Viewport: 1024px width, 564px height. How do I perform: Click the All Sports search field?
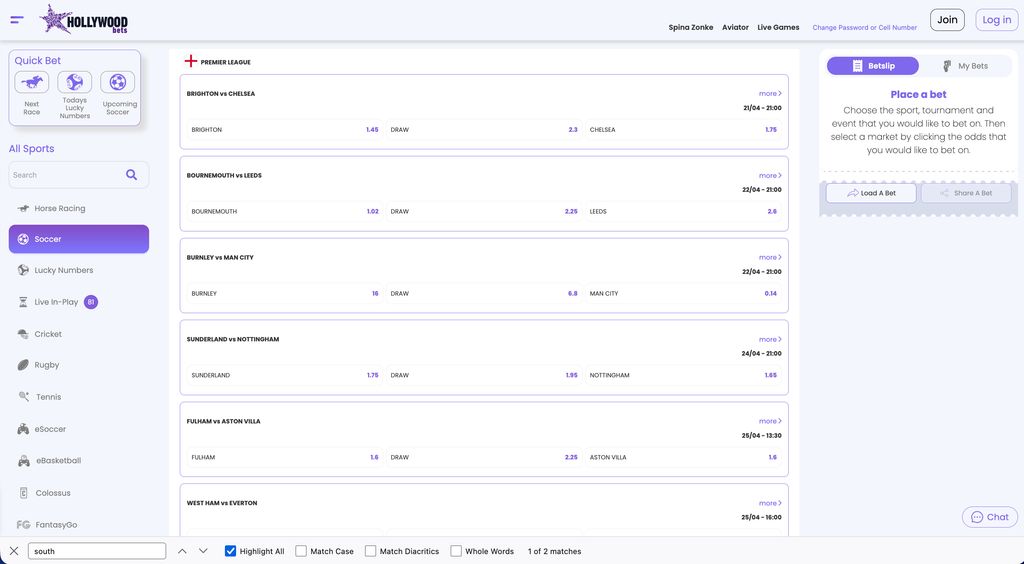coord(78,175)
